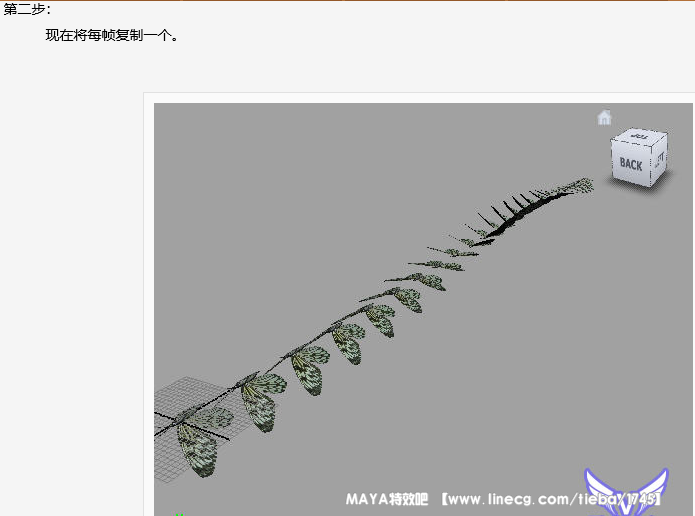Click the black silhouetted butterflies in the row
Screen dimensions: 695x516
510,208
